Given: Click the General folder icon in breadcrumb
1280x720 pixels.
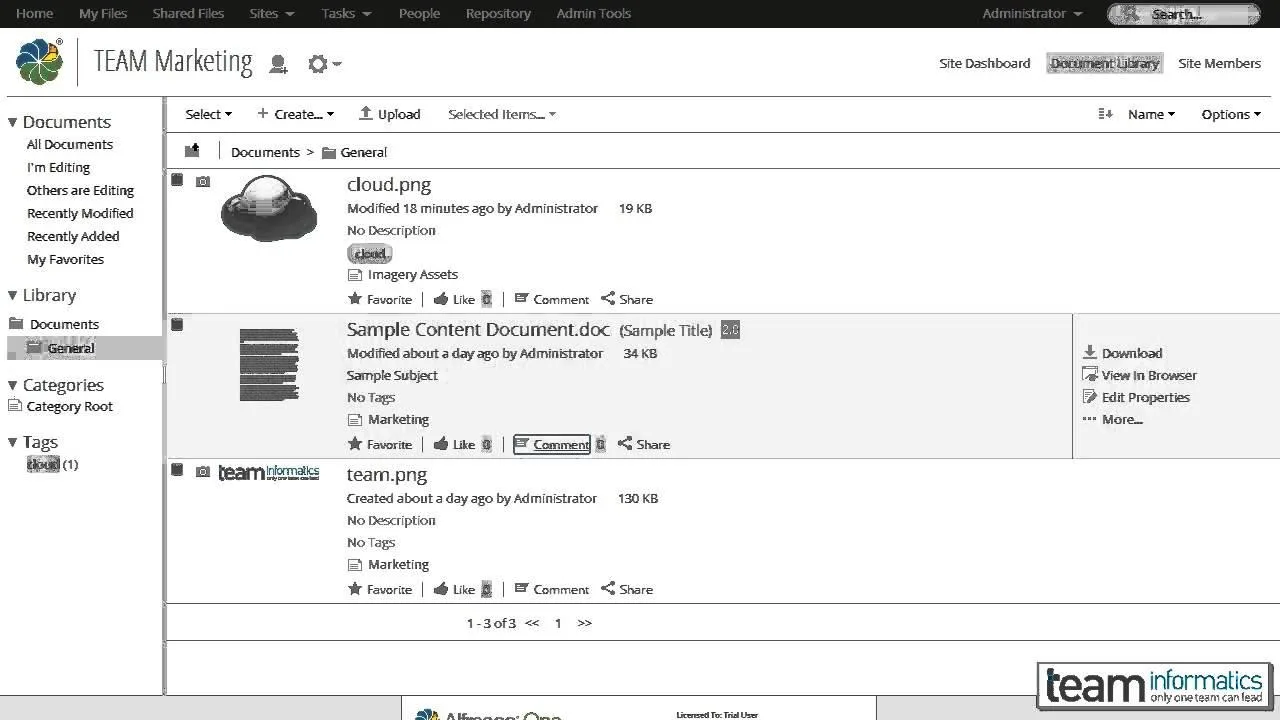Looking at the screenshot, I should (x=328, y=152).
